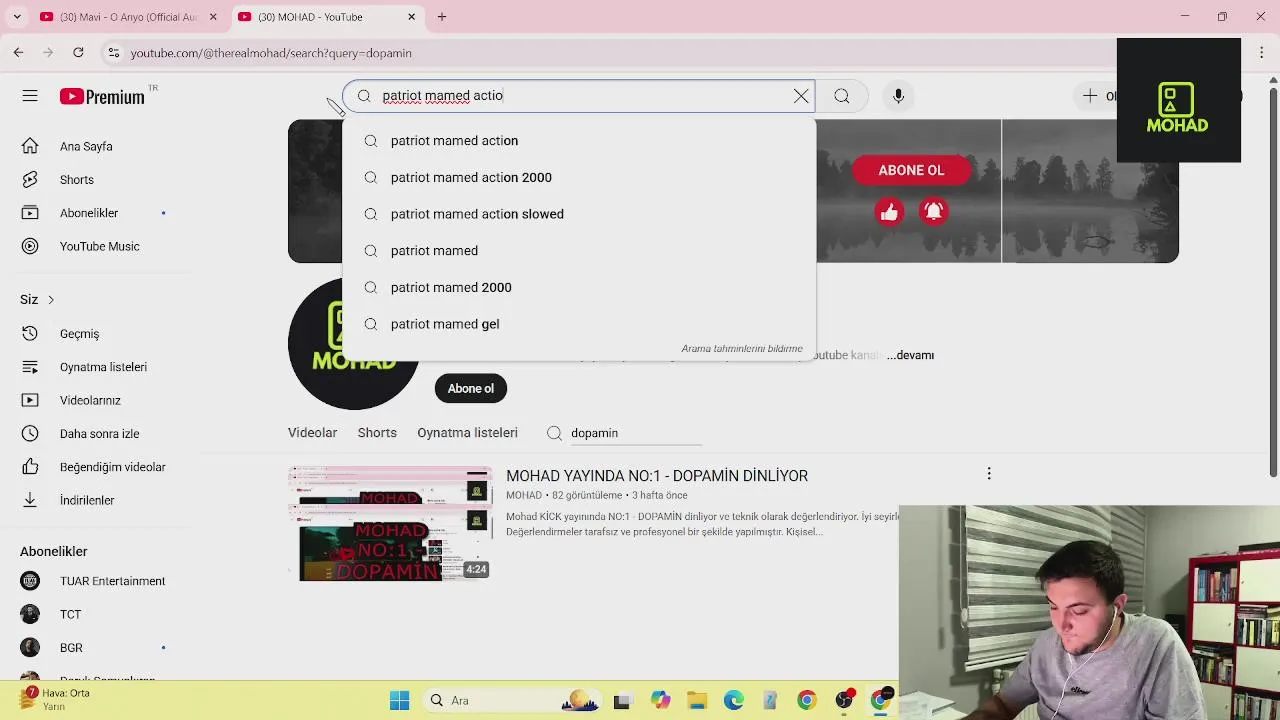Click 'Arama tahminlerini bildirme' link
Screen dimensions: 1280x720
click(x=741, y=349)
